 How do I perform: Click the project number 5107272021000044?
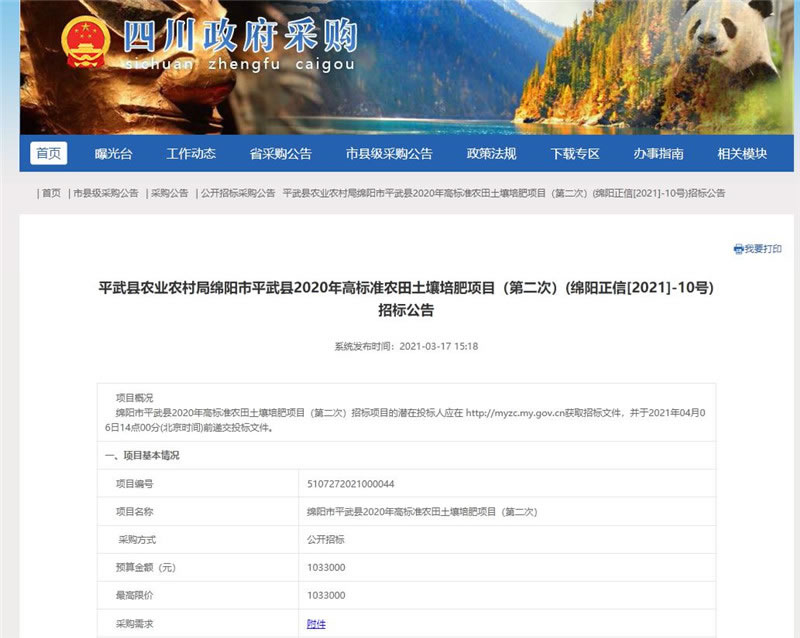[x=351, y=483]
